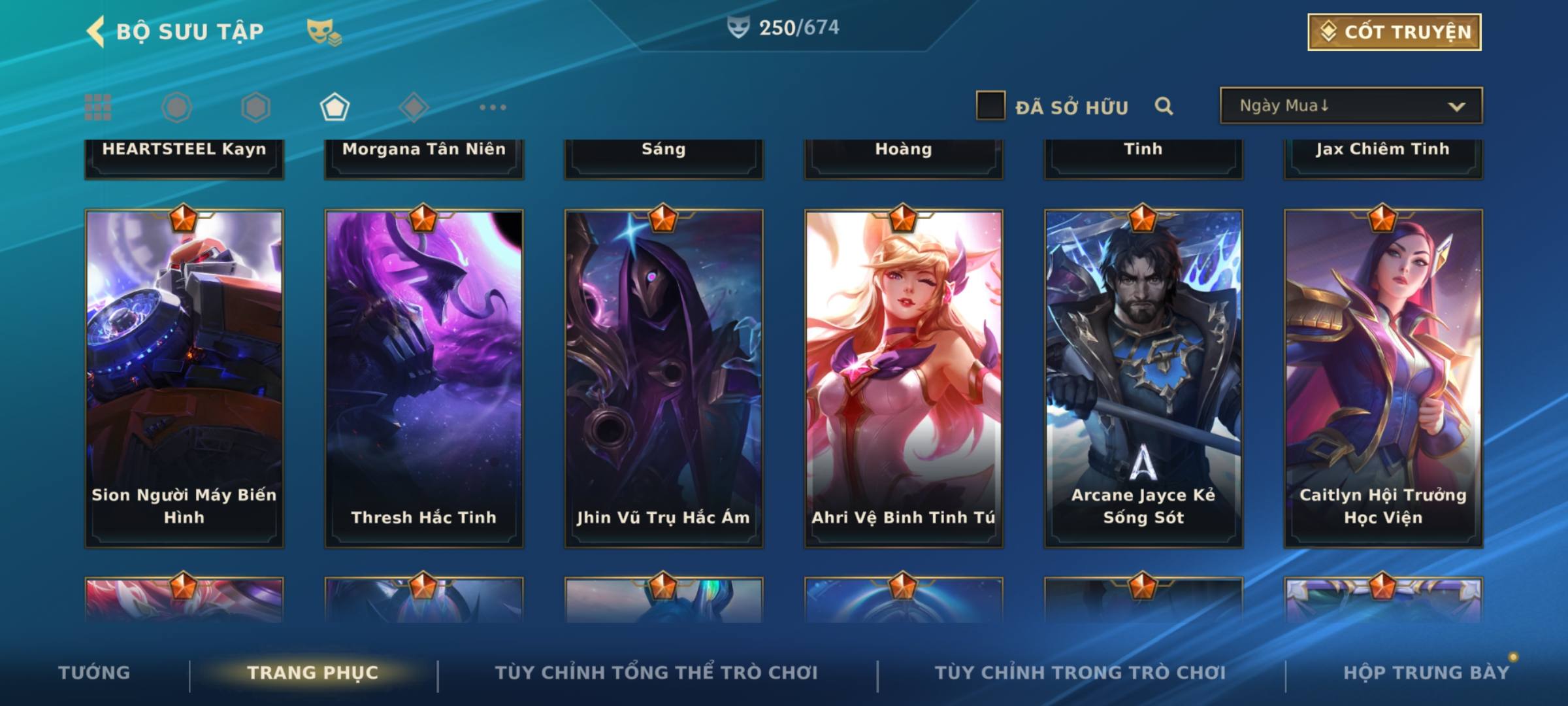Go back using the Bộ Sưu Tập arrow
This screenshot has height=706, width=1568.
coord(95,31)
